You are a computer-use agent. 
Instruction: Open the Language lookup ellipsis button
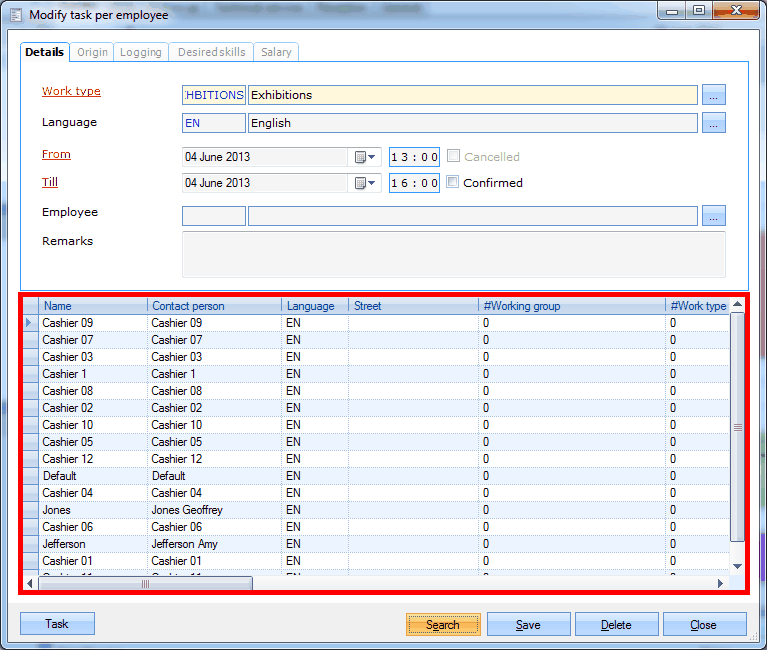(713, 123)
